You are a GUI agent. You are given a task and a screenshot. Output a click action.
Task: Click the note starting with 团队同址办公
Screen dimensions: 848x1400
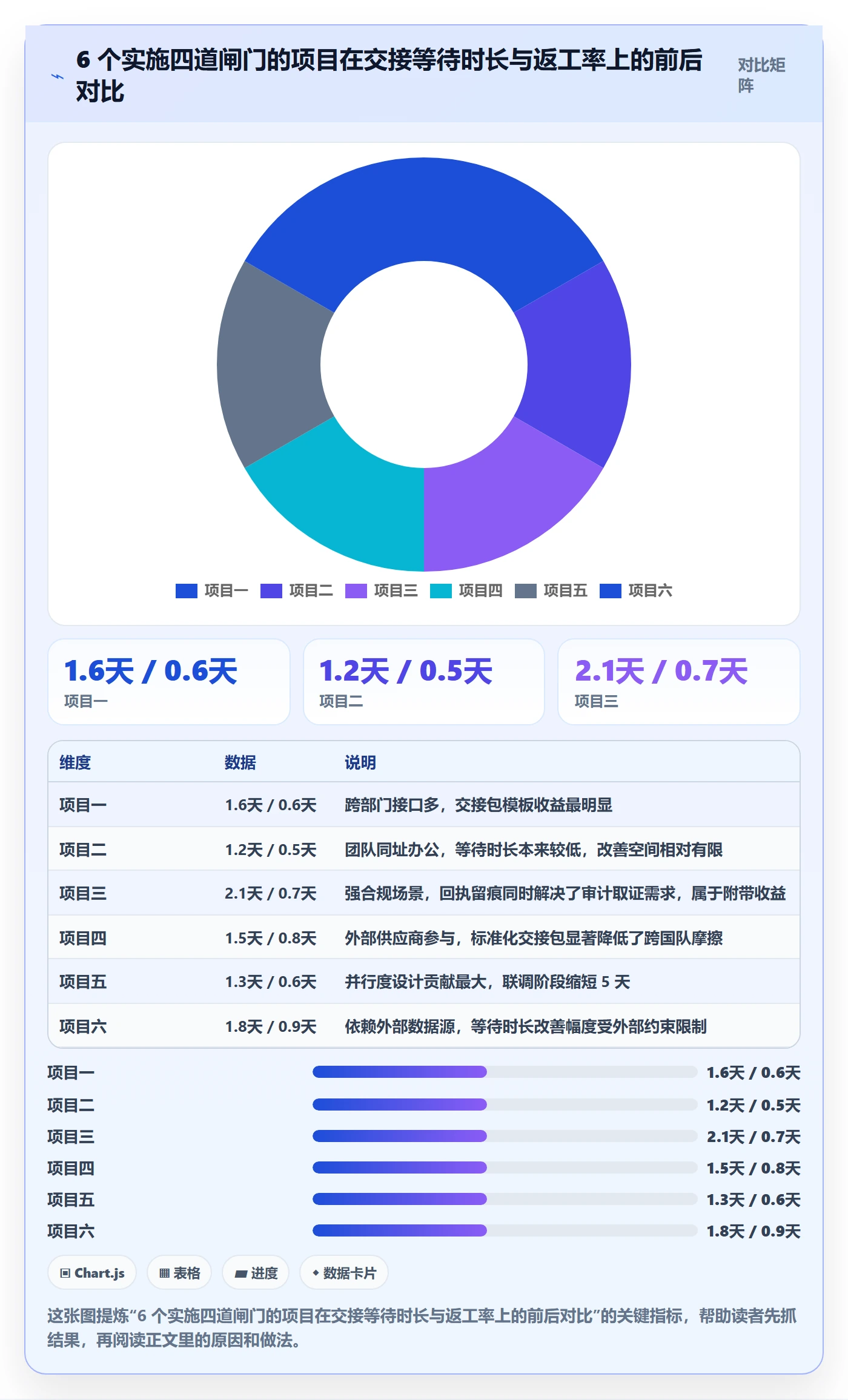[534, 850]
